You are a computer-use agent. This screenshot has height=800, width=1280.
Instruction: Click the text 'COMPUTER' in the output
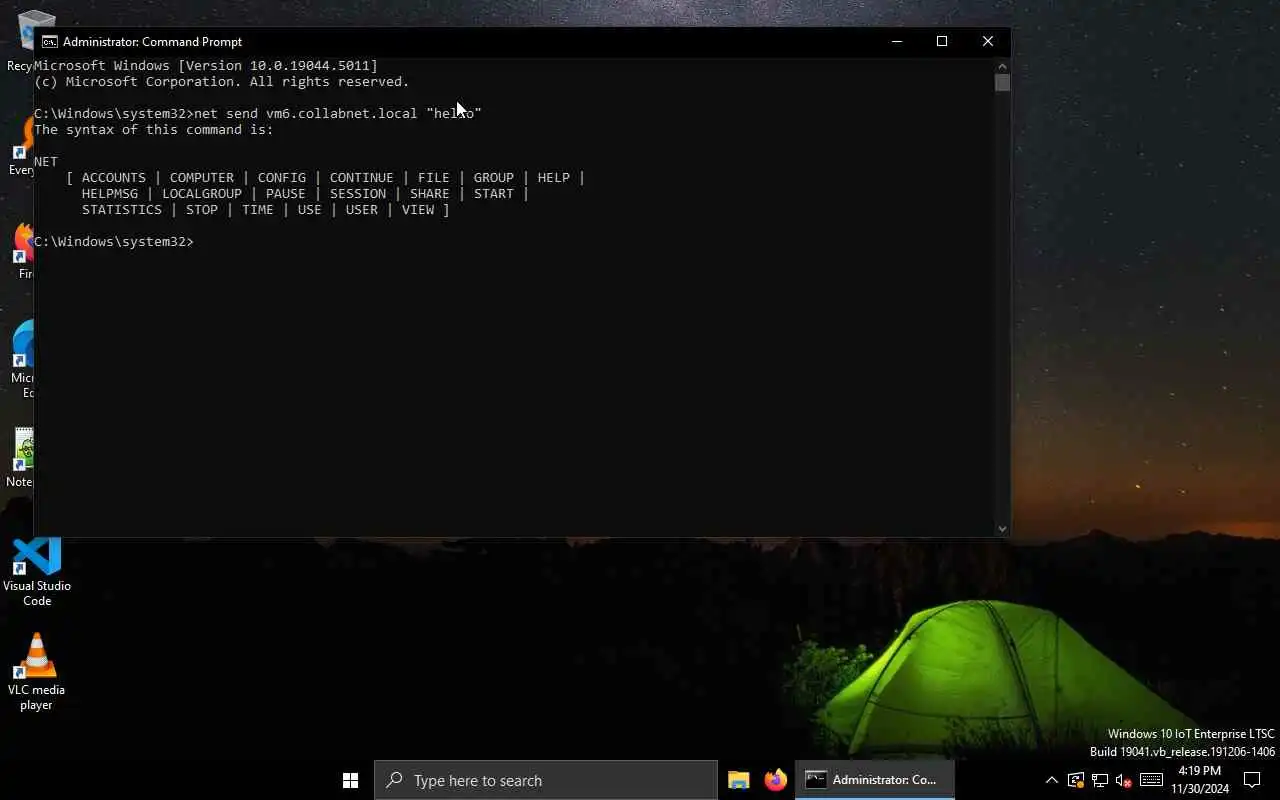(202, 177)
